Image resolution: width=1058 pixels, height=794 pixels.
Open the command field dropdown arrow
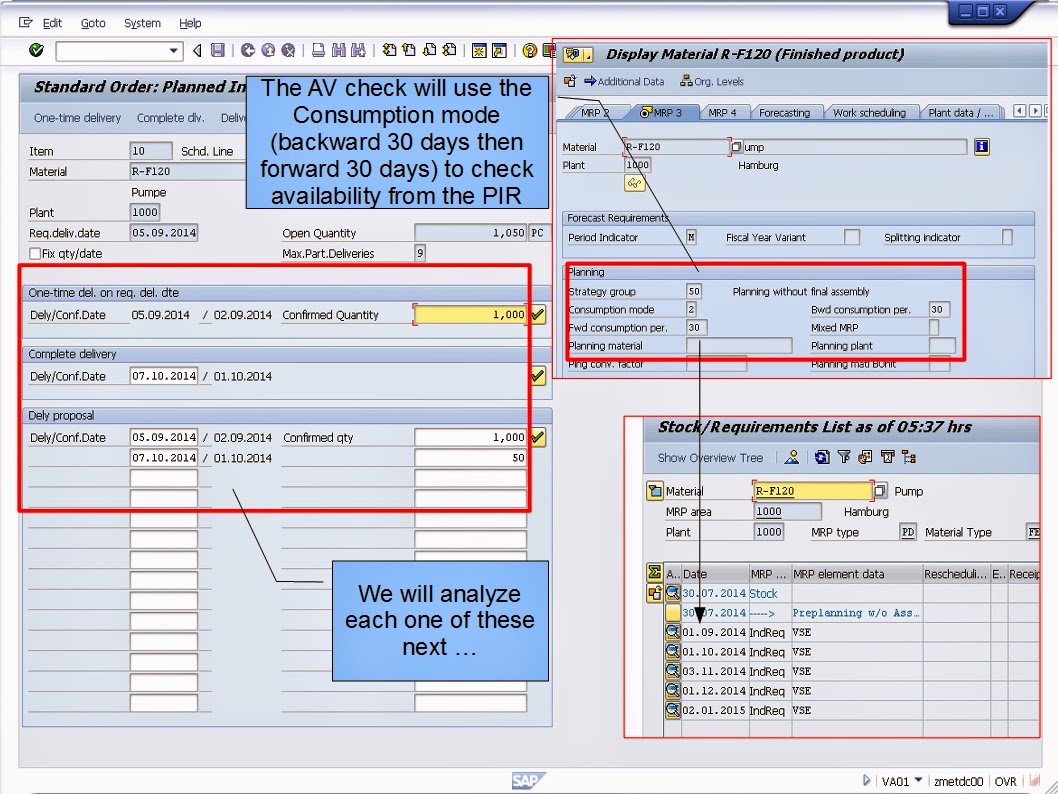173,50
